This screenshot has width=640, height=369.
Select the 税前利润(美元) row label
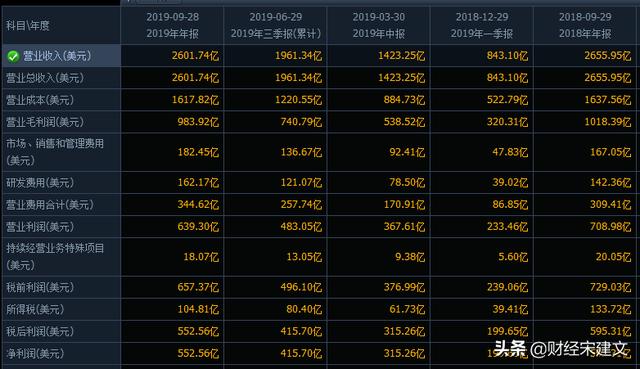click(x=40, y=287)
